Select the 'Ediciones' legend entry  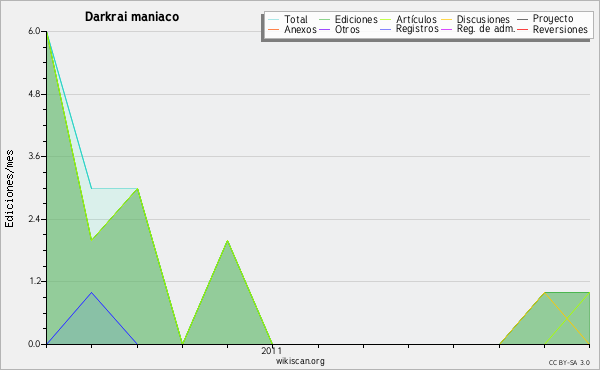click(356, 19)
